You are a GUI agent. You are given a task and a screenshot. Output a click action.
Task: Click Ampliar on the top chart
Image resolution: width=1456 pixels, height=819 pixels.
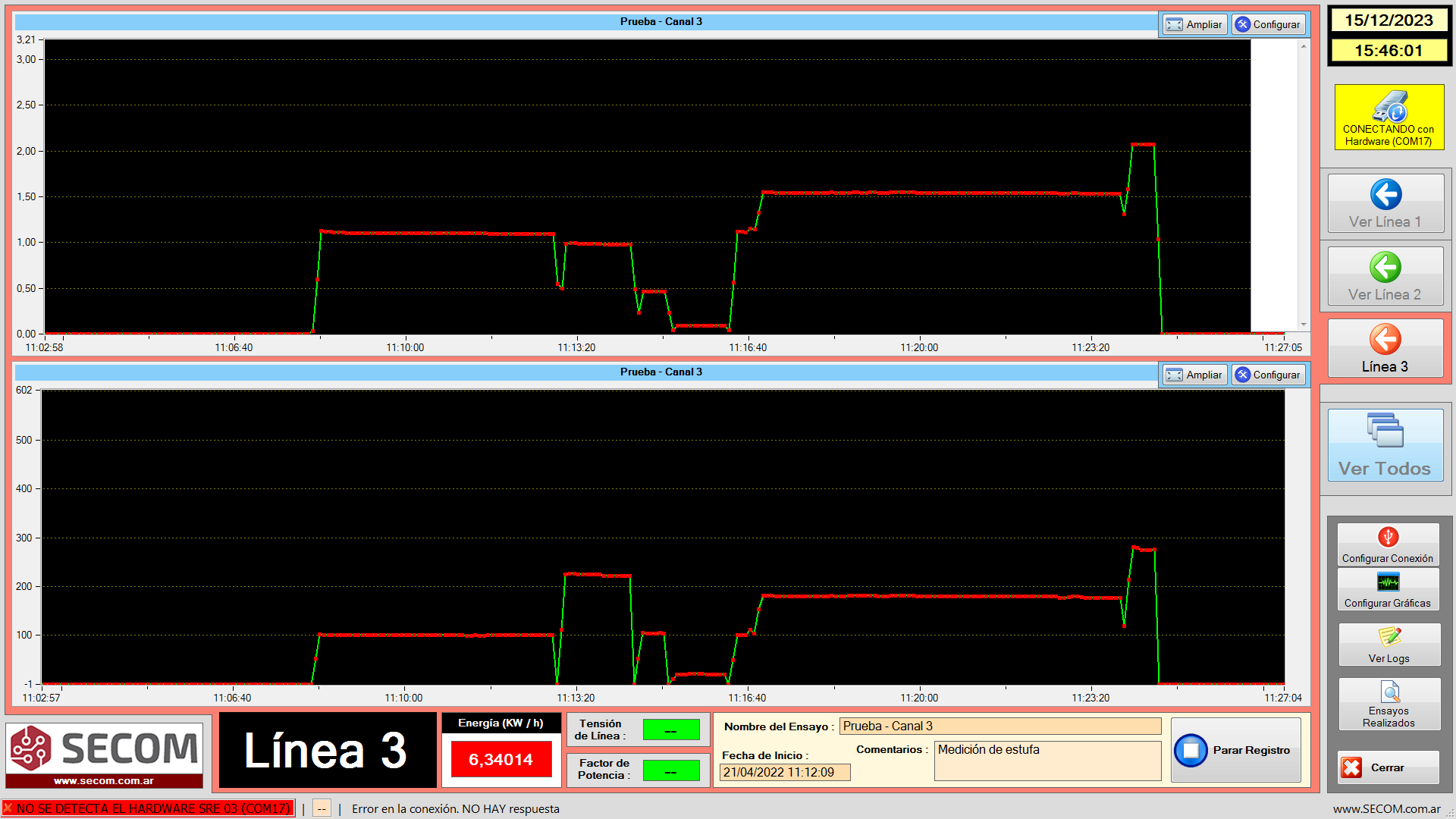[1194, 24]
